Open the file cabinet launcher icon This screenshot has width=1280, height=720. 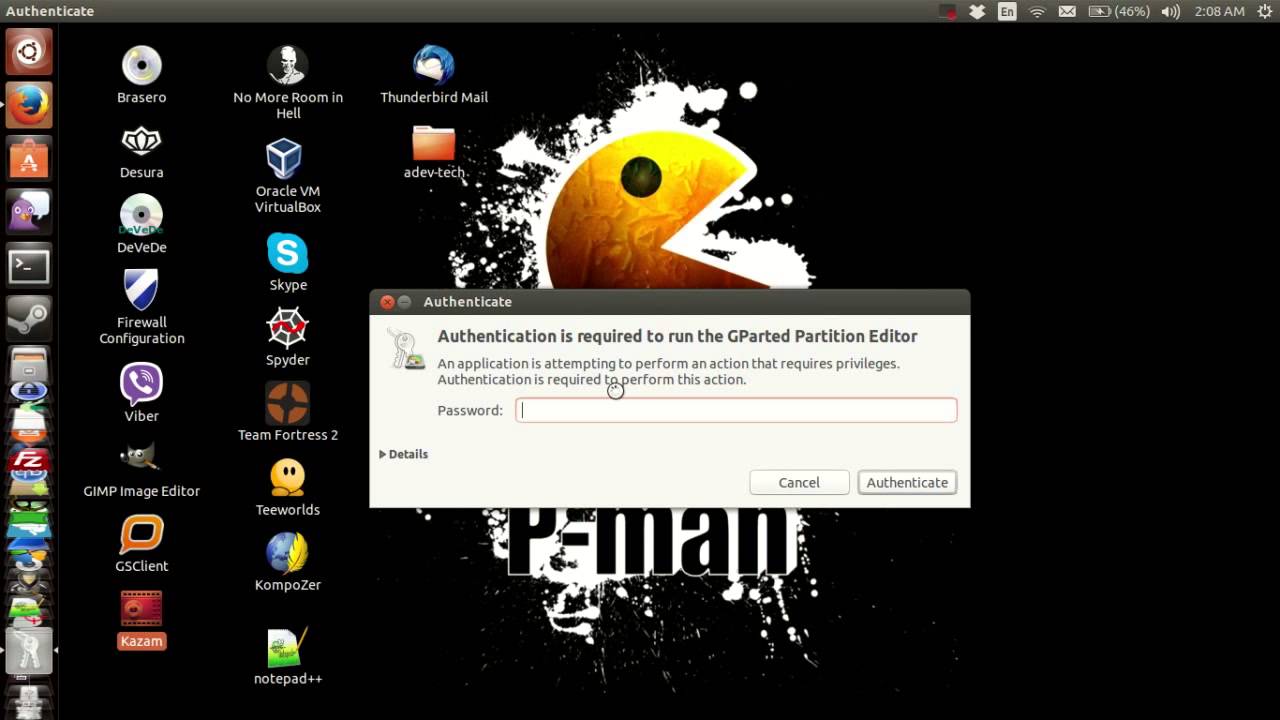click(x=28, y=366)
